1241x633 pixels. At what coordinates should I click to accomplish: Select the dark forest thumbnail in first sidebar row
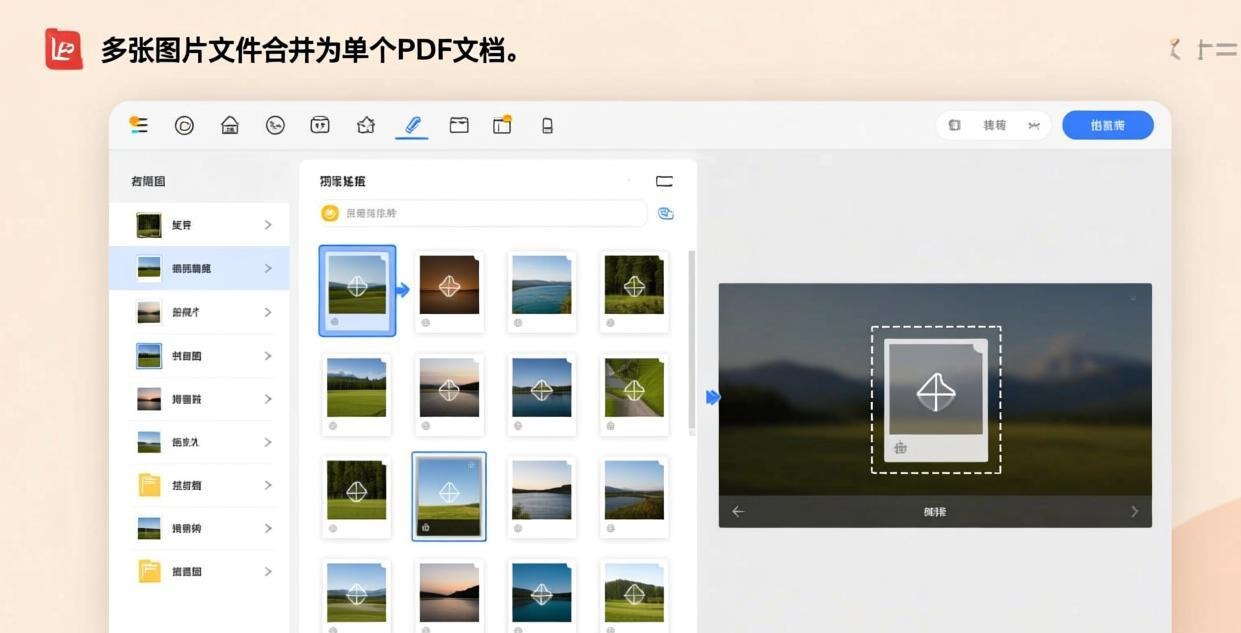coord(149,225)
